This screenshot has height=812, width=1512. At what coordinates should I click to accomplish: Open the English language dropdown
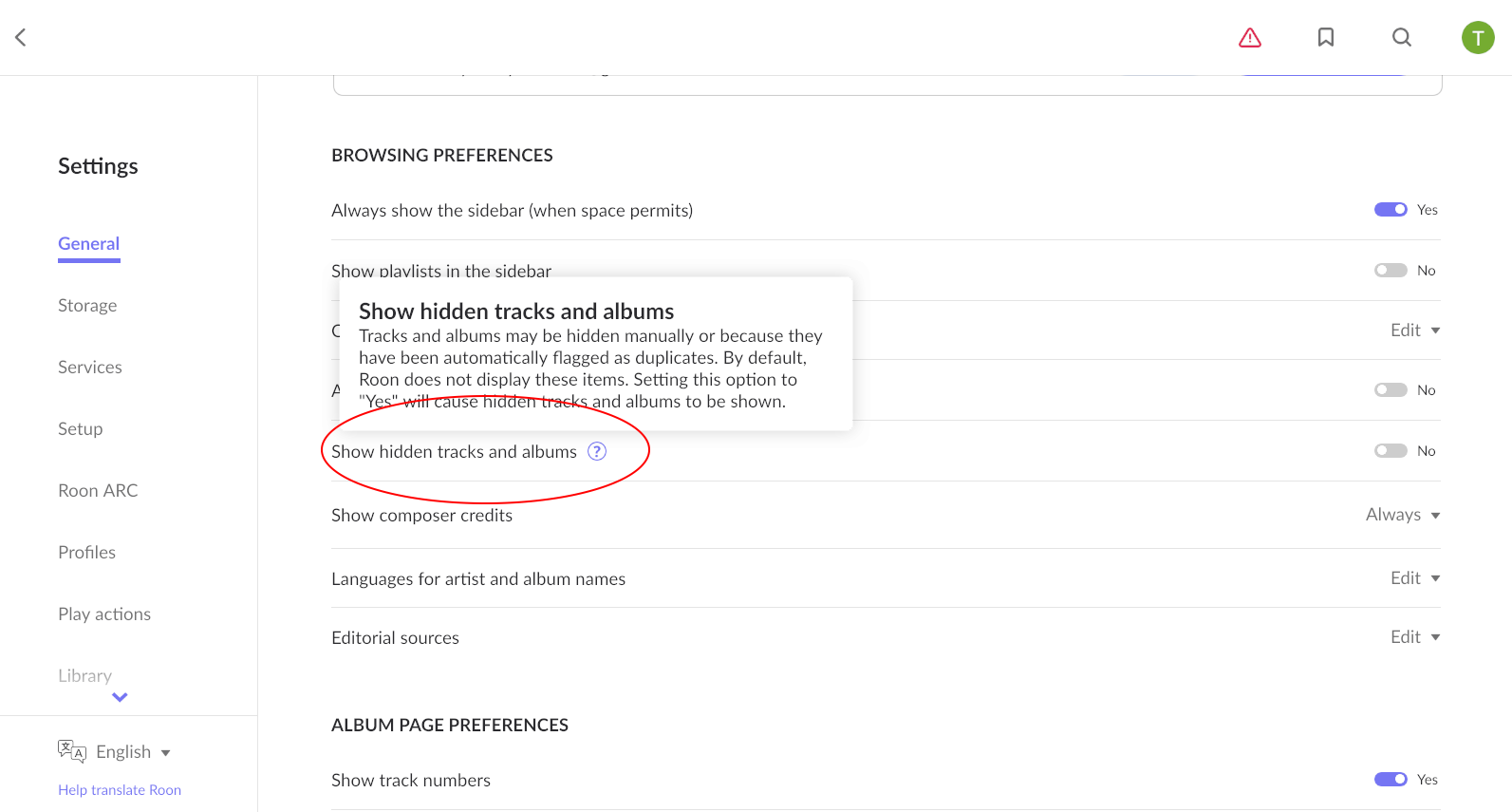(x=133, y=752)
